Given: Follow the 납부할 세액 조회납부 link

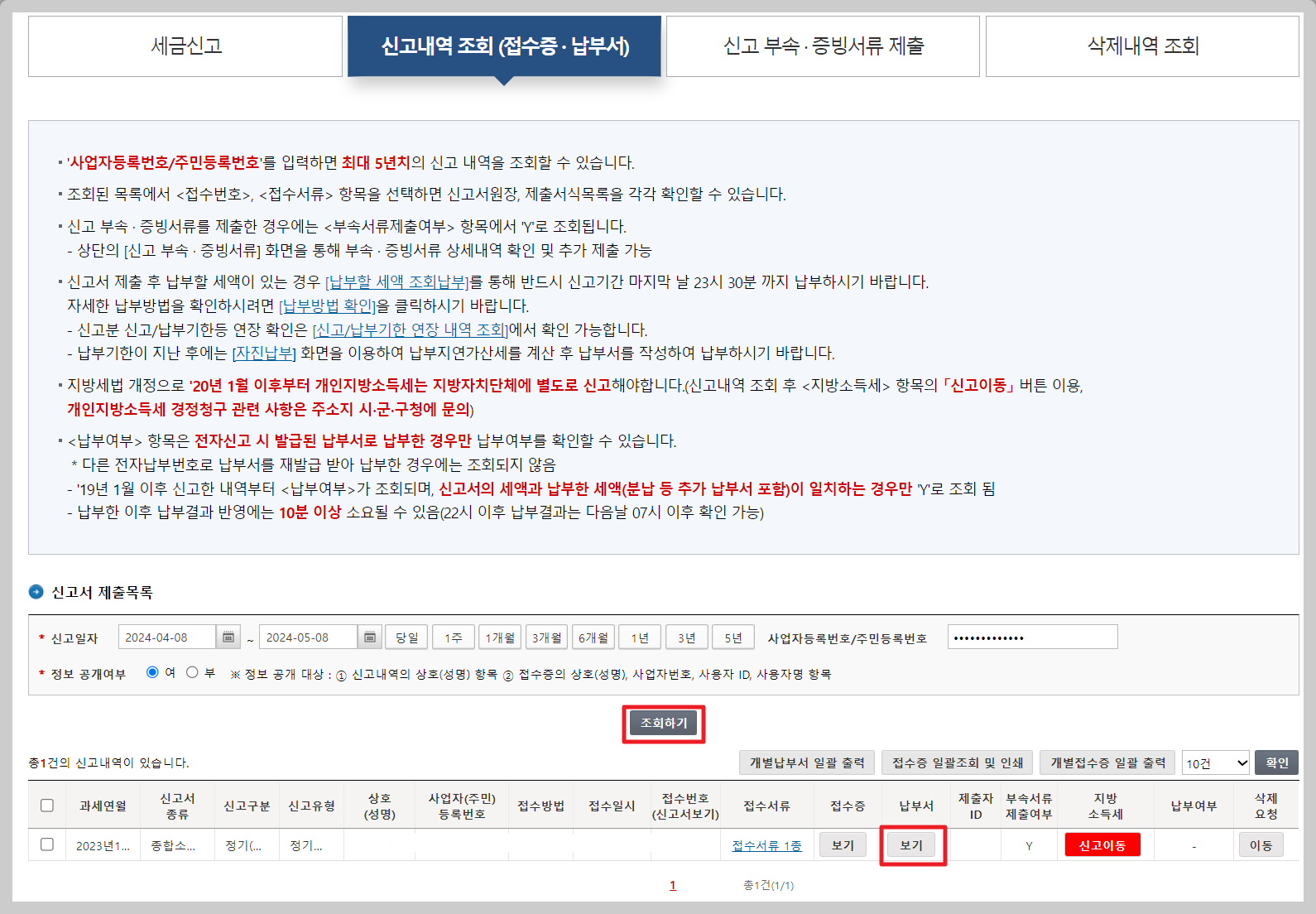Looking at the screenshot, I should (398, 282).
